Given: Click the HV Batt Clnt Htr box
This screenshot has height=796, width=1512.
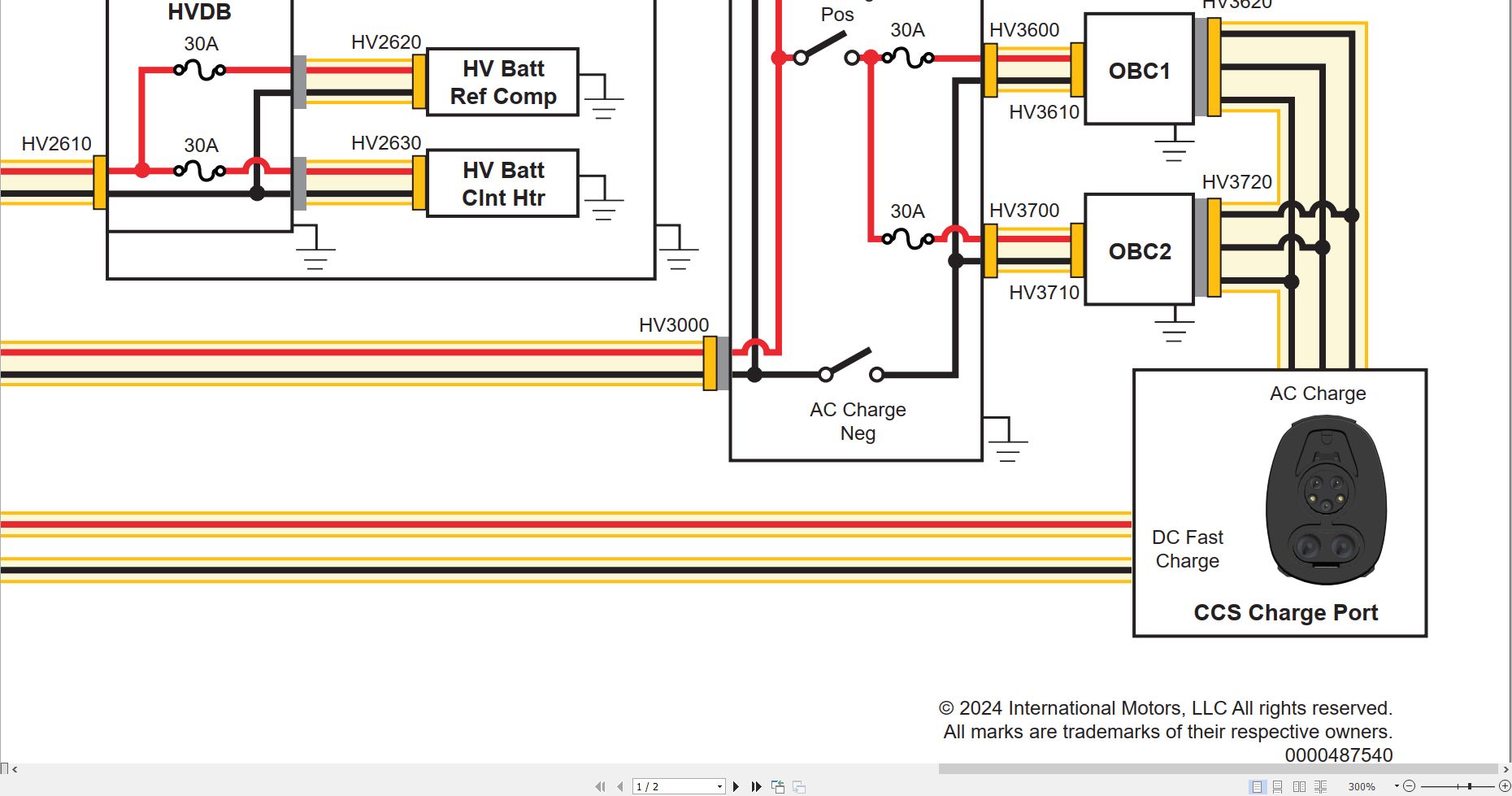Looking at the screenshot, I should pyautogui.click(x=503, y=184).
